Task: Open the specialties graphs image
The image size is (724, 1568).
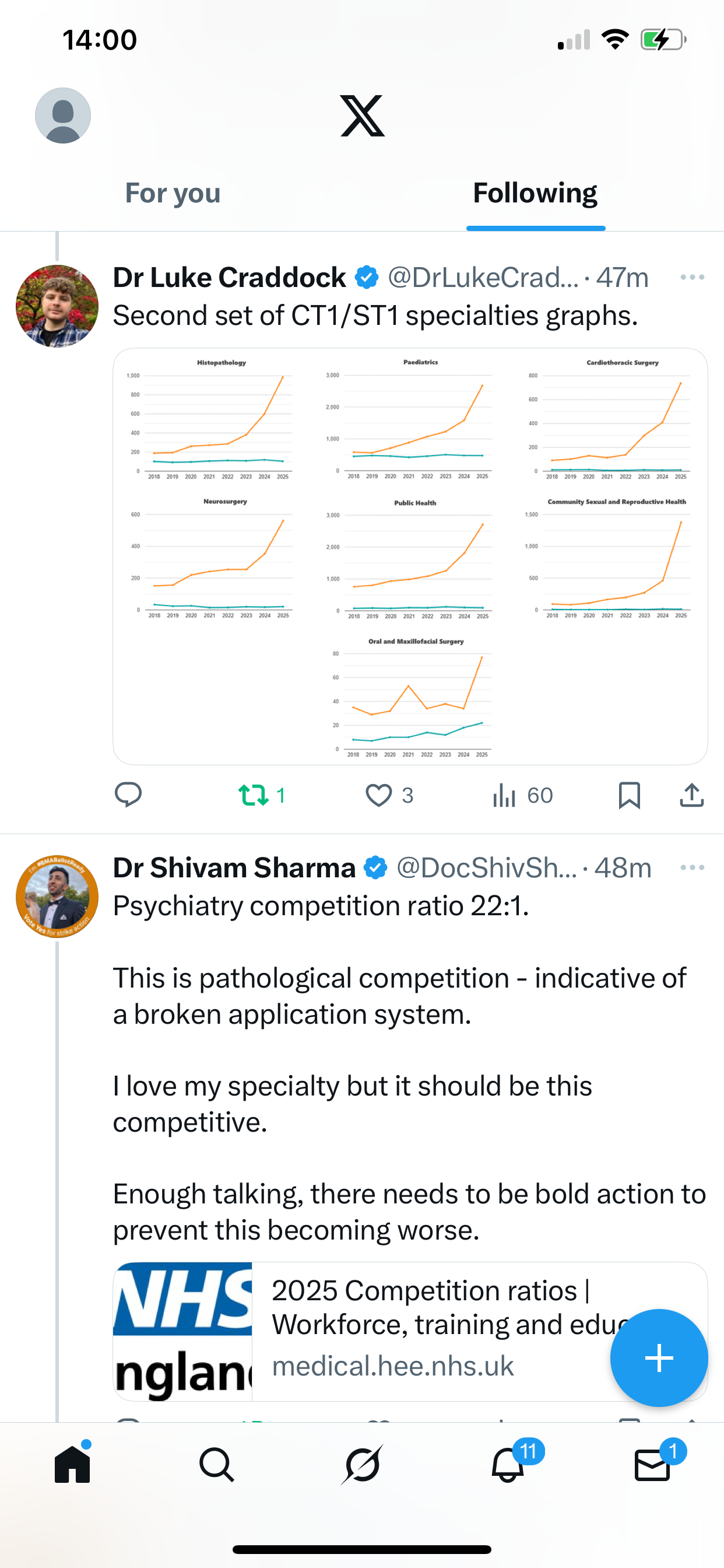Action: pyautogui.click(x=410, y=556)
